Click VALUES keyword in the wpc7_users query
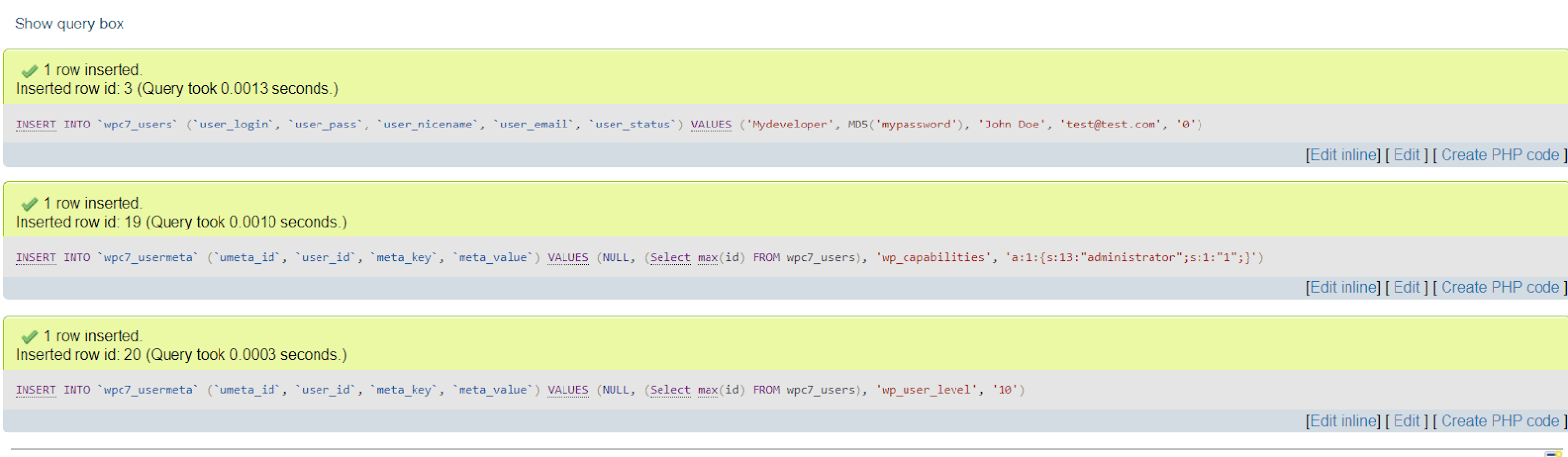This screenshot has height=457, width=1568. tap(710, 125)
